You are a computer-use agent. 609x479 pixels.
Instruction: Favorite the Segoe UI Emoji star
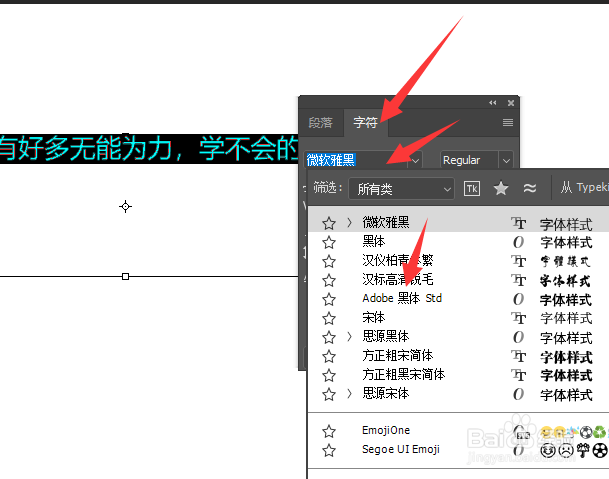click(329, 450)
